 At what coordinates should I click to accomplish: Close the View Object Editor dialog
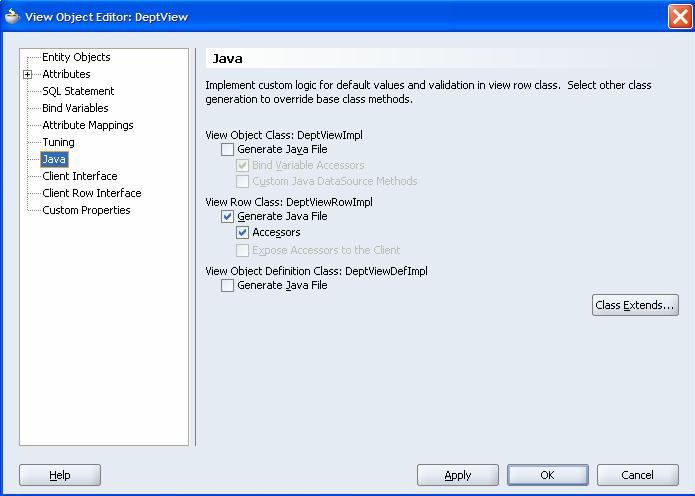pyautogui.click(x=678, y=16)
